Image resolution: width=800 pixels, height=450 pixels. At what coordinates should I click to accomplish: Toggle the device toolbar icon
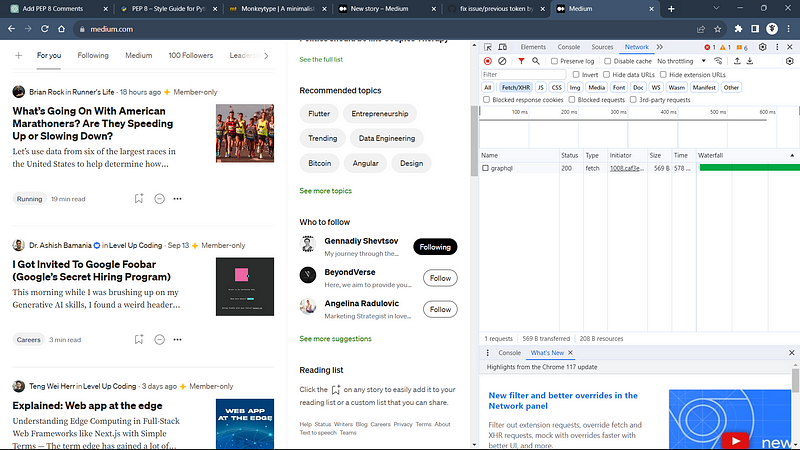pyautogui.click(x=503, y=47)
